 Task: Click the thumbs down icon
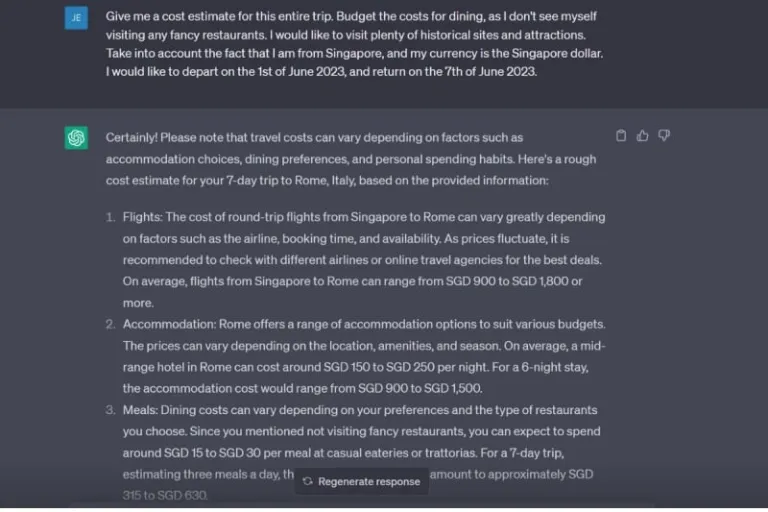pos(664,136)
